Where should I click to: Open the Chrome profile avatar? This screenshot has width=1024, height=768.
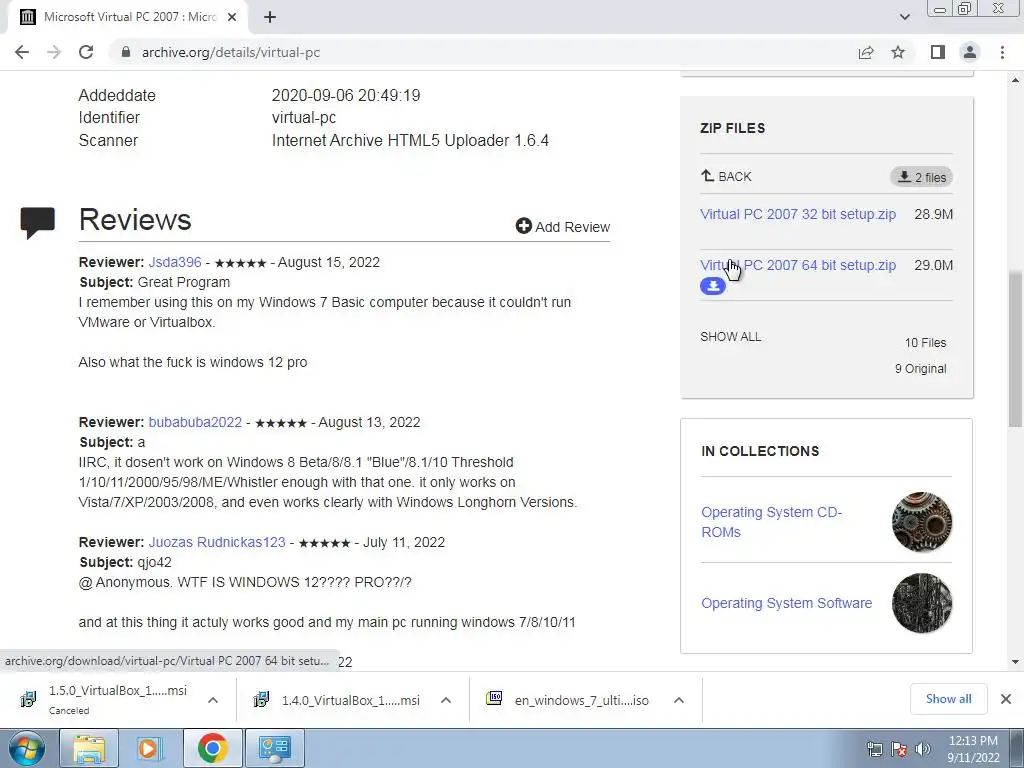point(970,52)
